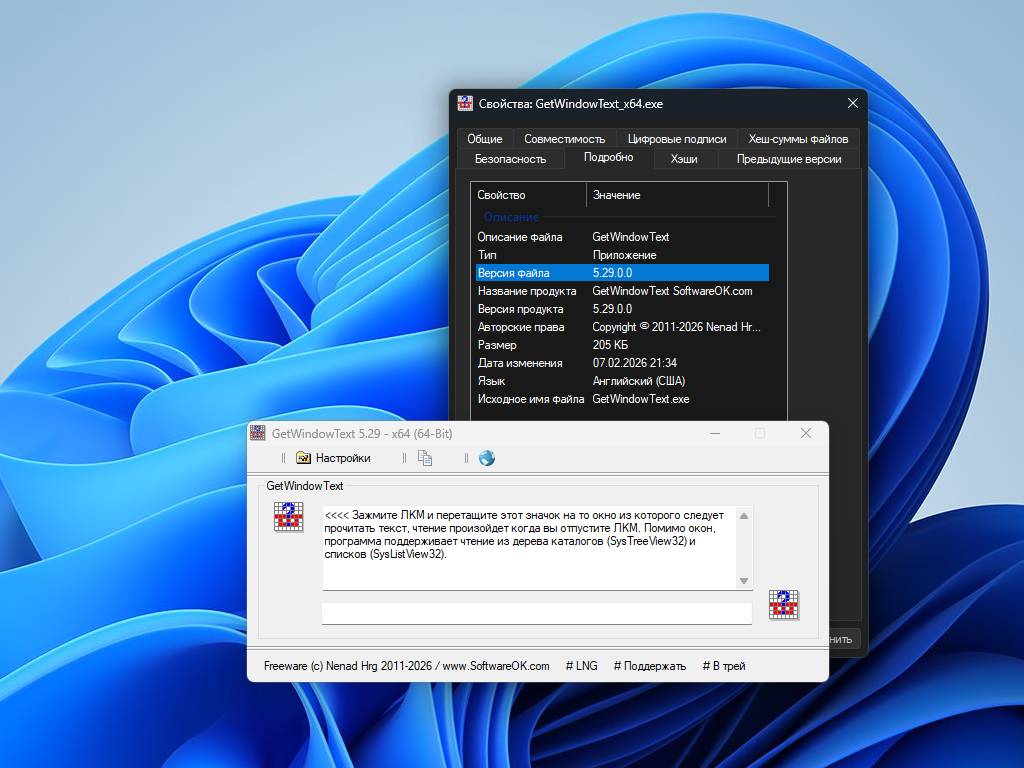Click the copy text icon in toolbar
Screen dimensions: 1024x768
point(425,458)
